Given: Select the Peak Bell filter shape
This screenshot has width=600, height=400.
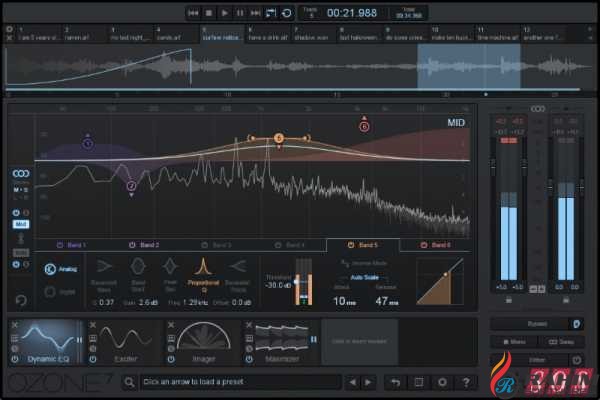Looking at the screenshot, I should [171, 268].
